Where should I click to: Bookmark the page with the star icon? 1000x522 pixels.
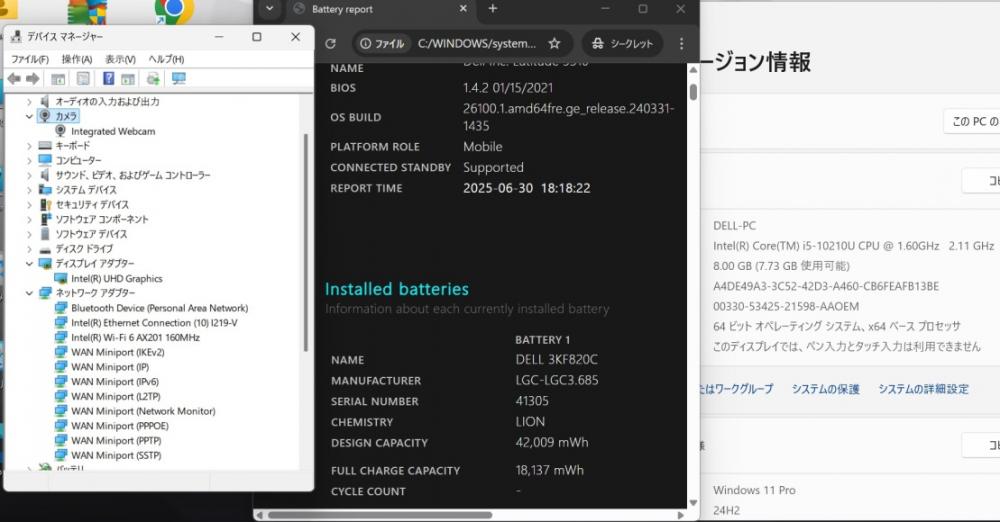(x=554, y=43)
